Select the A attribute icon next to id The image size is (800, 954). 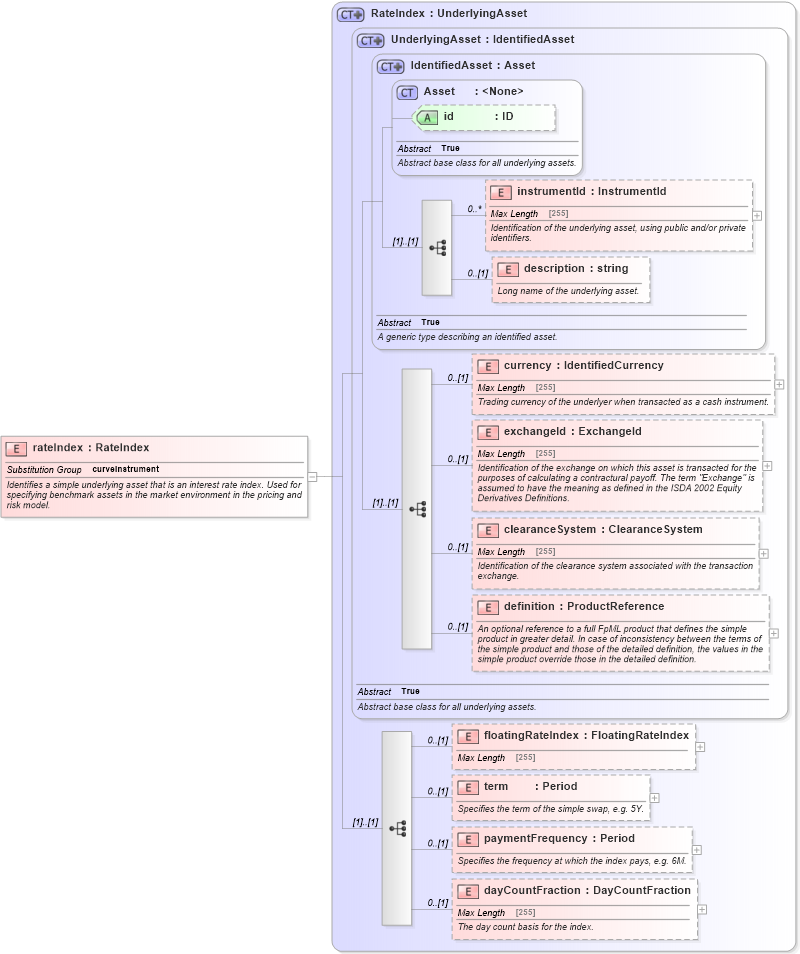(x=426, y=117)
